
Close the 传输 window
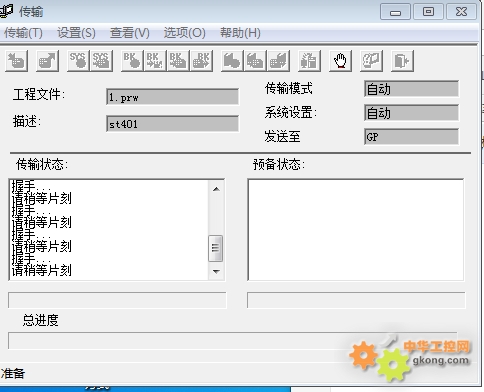pos(461,12)
